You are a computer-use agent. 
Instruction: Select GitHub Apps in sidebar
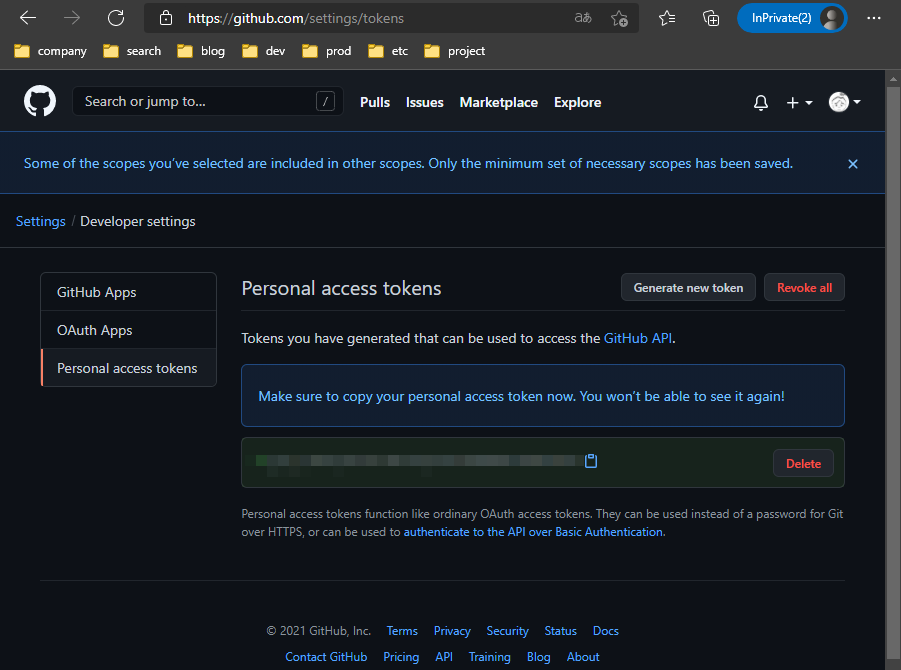coord(129,292)
